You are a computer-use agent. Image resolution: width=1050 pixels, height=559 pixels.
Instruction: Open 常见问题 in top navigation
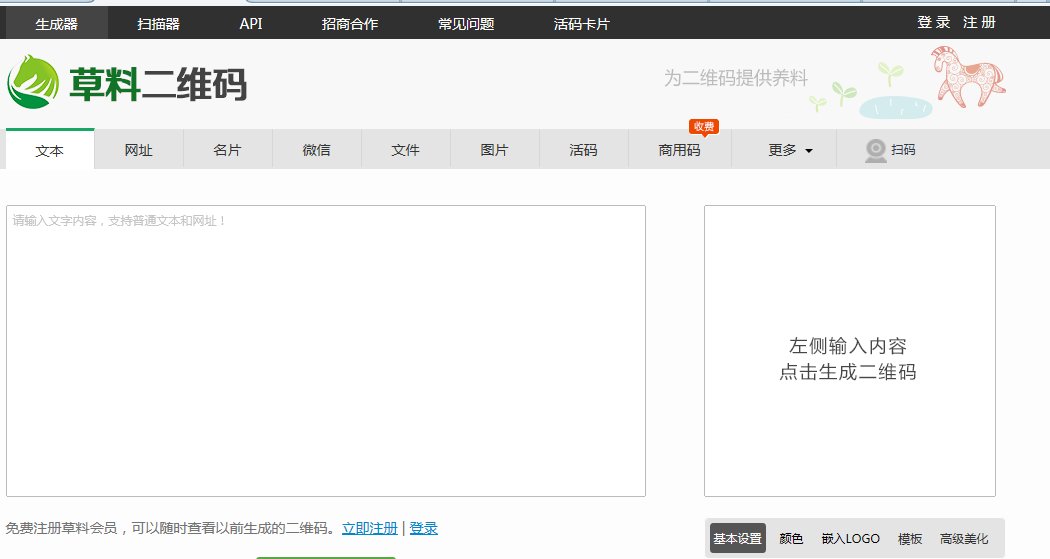coord(466,24)
